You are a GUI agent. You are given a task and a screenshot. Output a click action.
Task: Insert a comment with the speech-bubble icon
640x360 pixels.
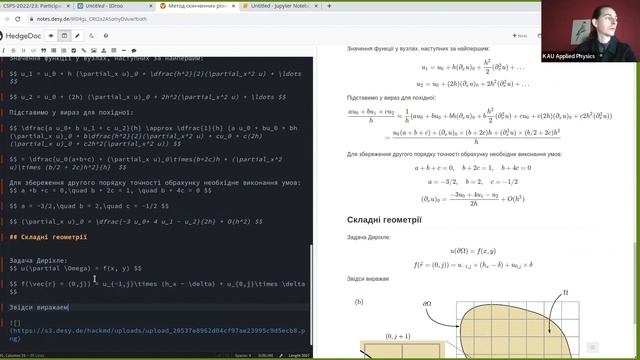coord(133,51)
